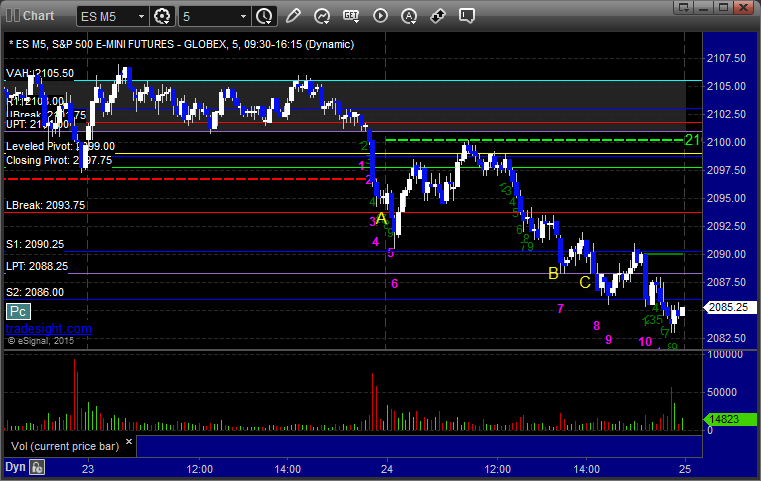The image size is (761, 481).
Task: Click date label 23 on time axis
Action: [88, 469]
